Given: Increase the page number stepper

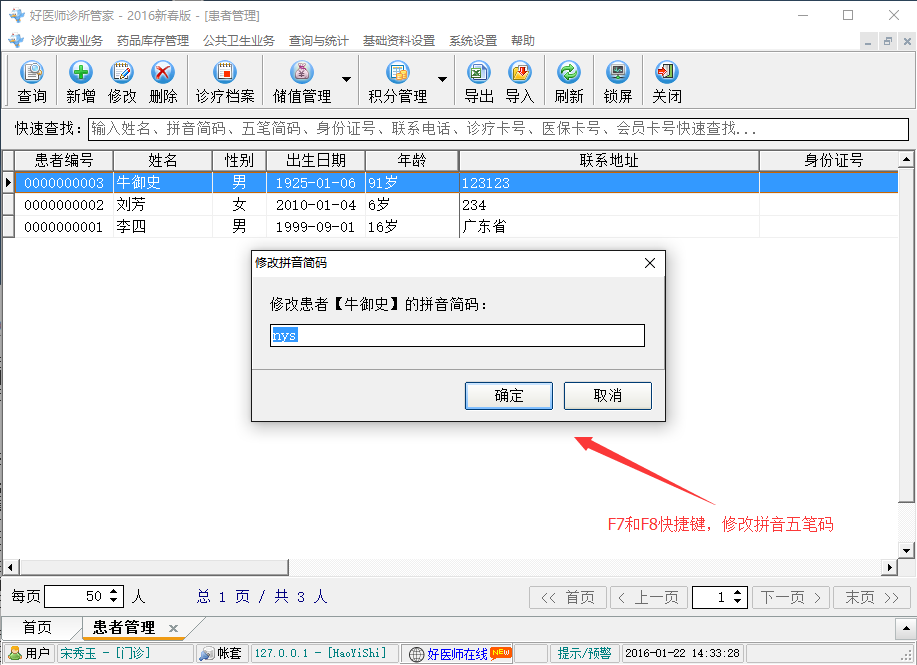Looking at the screenshot, I should point(737,592).
